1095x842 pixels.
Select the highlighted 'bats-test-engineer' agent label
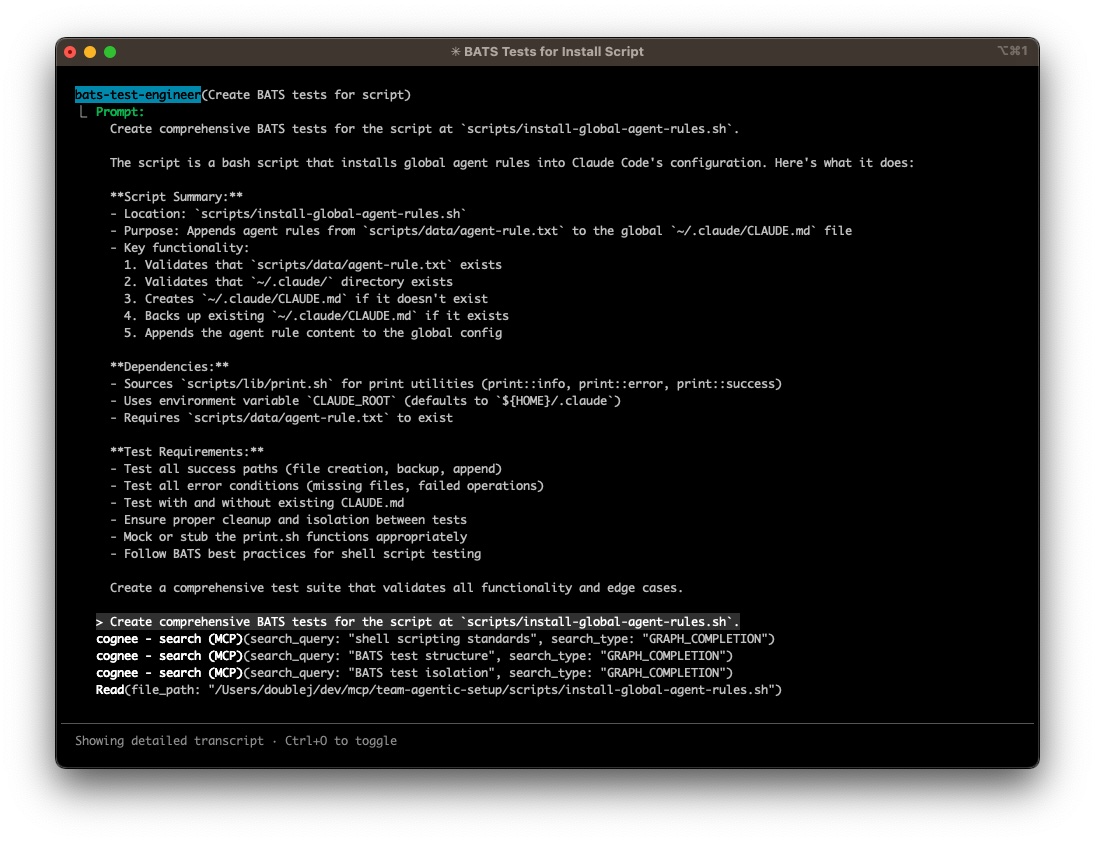point(138,95)
